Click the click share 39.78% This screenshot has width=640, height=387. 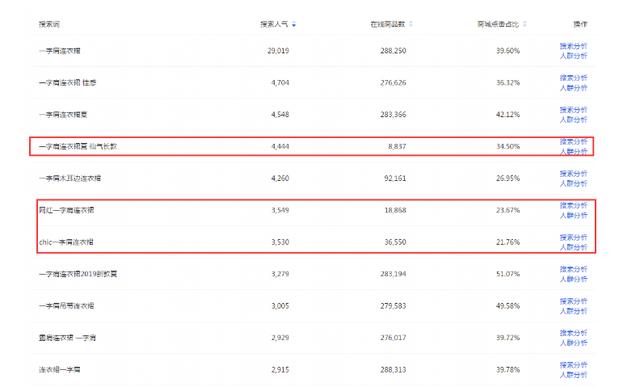(x=508, y=369)
